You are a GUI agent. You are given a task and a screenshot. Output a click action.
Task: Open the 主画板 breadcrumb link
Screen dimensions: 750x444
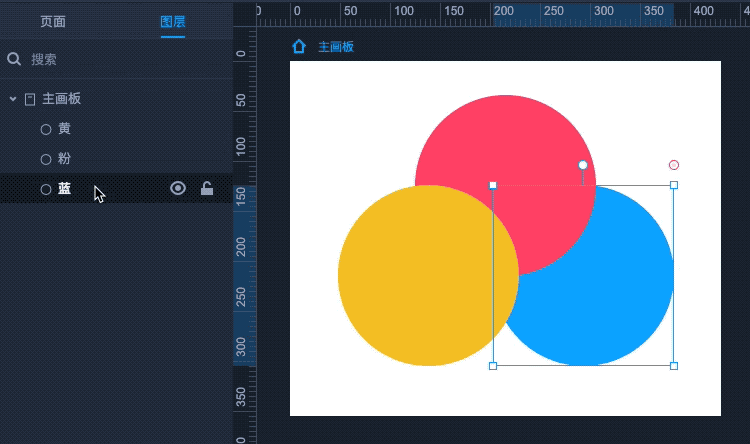(x=336, y=47)
